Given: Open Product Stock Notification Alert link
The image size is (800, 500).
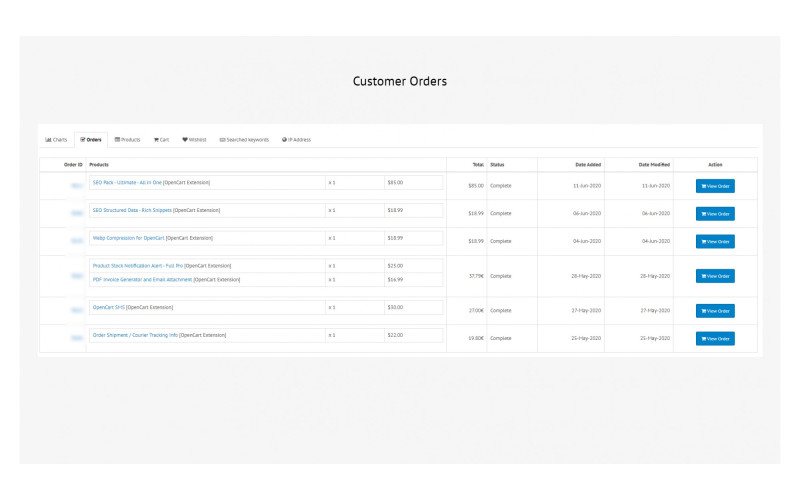Looking at the screenshot, I should [x=137, y=266].
